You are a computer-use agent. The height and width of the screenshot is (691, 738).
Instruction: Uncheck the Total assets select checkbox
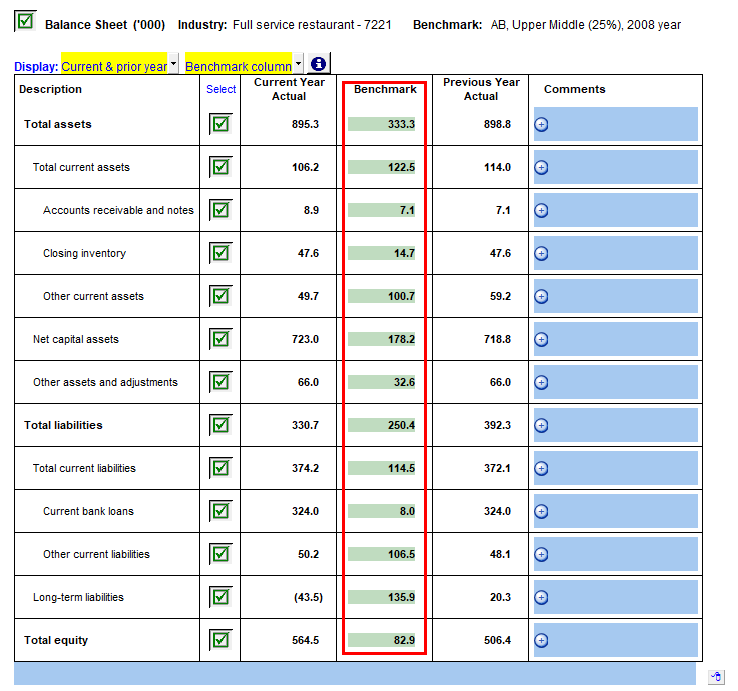click(221, 124)
